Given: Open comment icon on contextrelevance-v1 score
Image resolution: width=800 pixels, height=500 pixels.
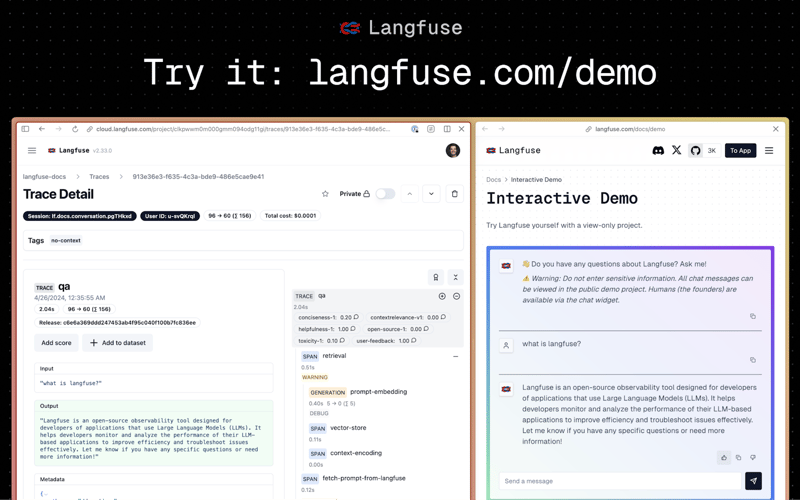Looking at the screenshot, I should [443, 317].
